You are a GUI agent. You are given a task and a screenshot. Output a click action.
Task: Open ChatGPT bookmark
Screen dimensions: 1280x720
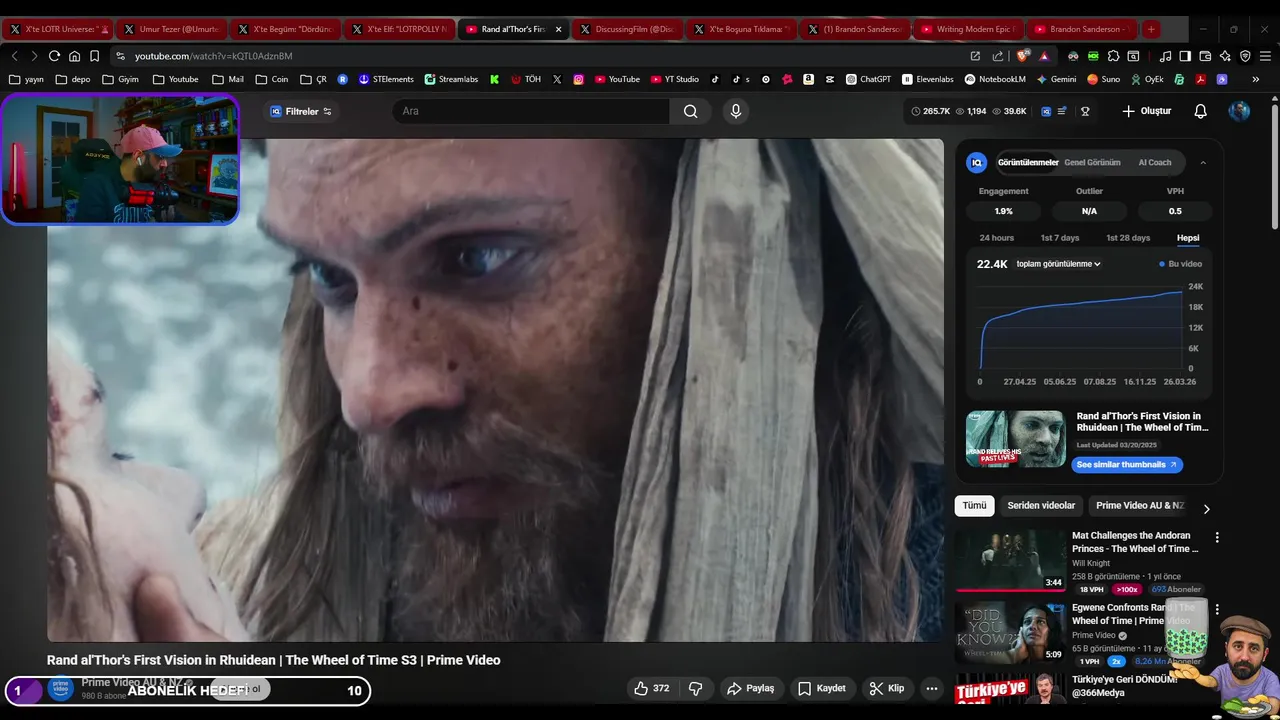tap(868, 79)
